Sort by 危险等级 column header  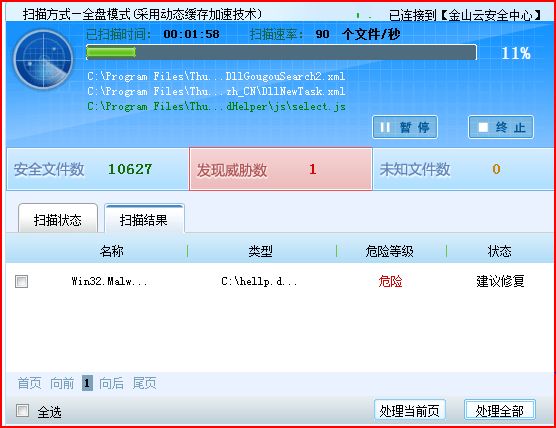point(389,251)
